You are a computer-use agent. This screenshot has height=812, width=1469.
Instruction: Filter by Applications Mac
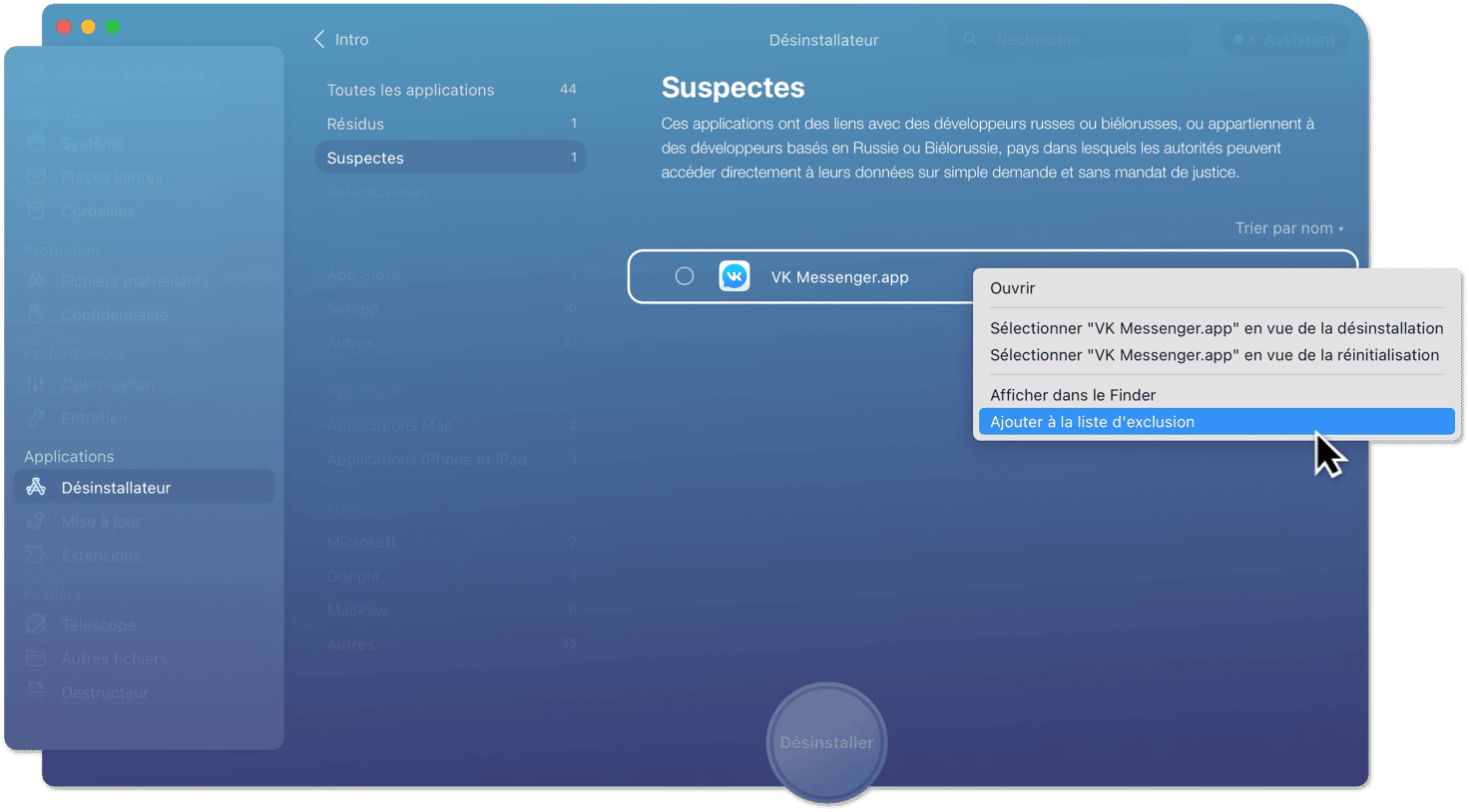[x=451, y=425]
